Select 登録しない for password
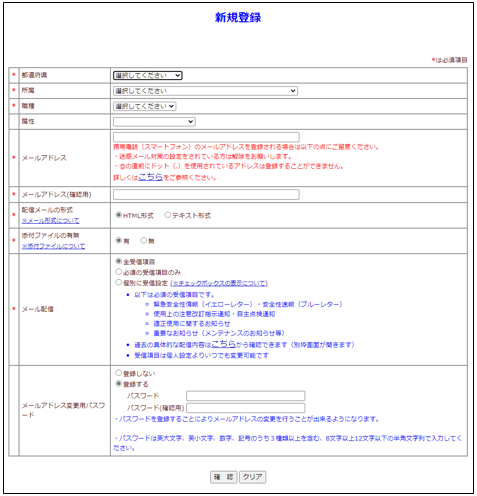 [118, 373]
